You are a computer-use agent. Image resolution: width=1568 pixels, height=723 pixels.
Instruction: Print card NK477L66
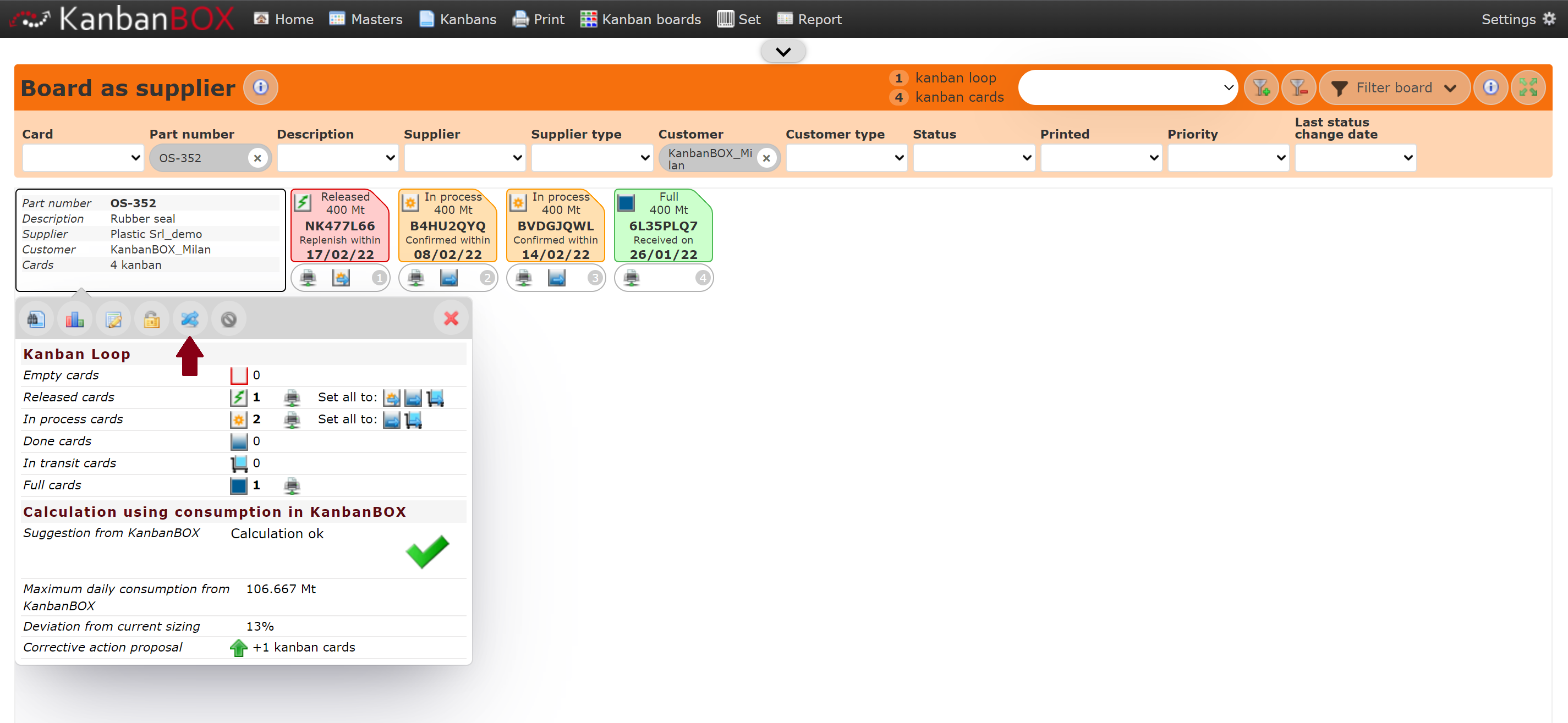coord(308,278)
